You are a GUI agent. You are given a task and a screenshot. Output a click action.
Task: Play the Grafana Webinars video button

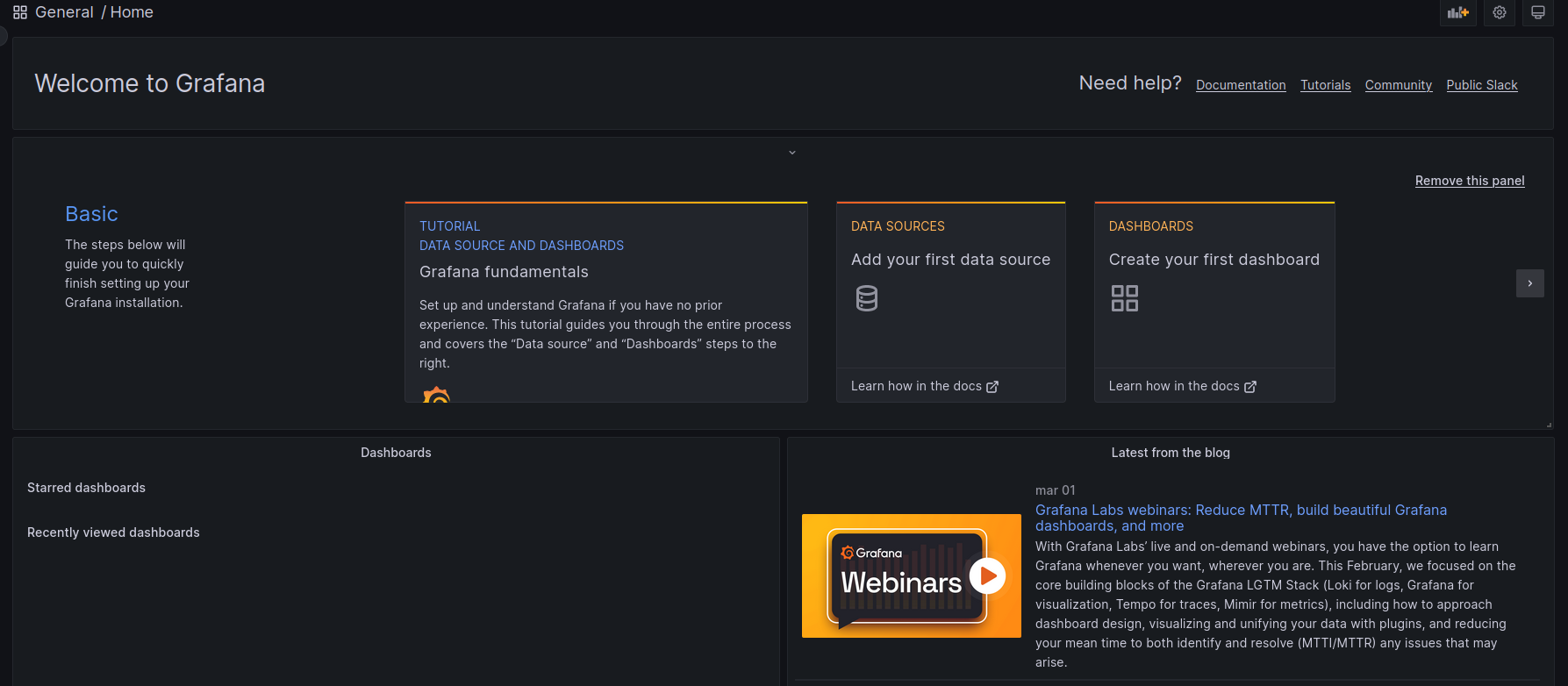[x=988, y=576]
